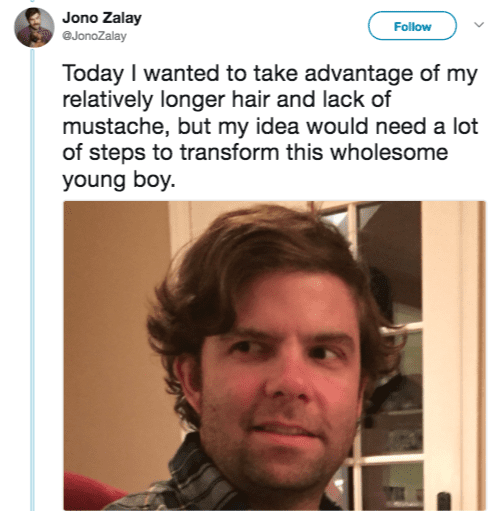
Task: Click the words 'longer hair' in tweet
Action: tap(216, 100)
